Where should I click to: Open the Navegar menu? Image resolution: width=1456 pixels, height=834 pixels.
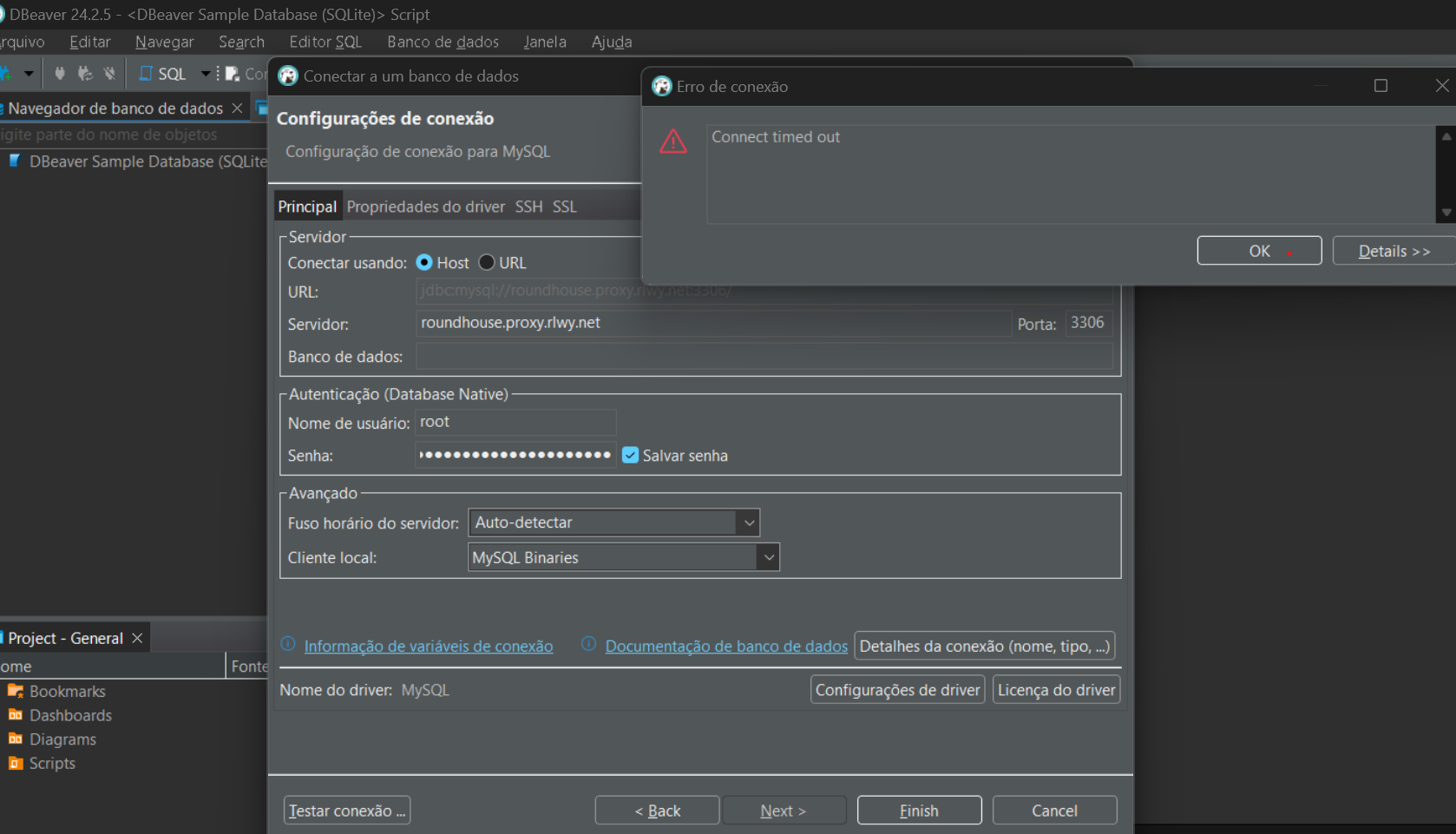[x=165, y=42]
